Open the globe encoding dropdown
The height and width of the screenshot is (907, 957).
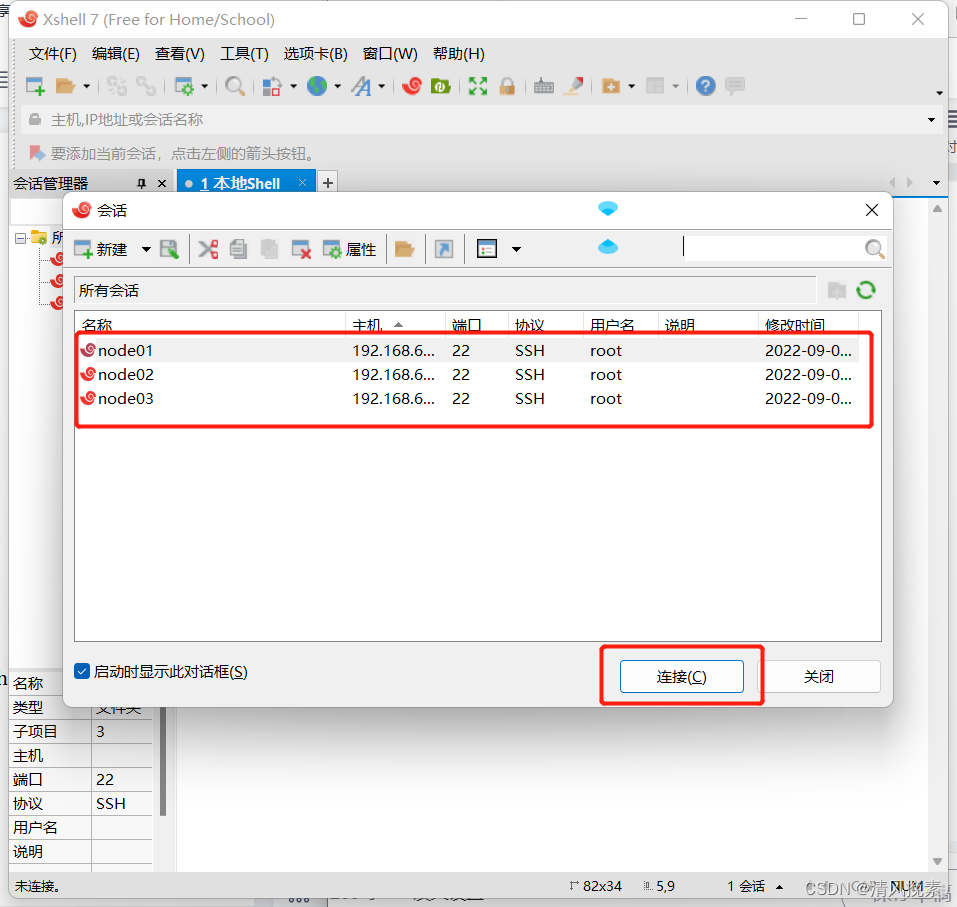point(336,86)
